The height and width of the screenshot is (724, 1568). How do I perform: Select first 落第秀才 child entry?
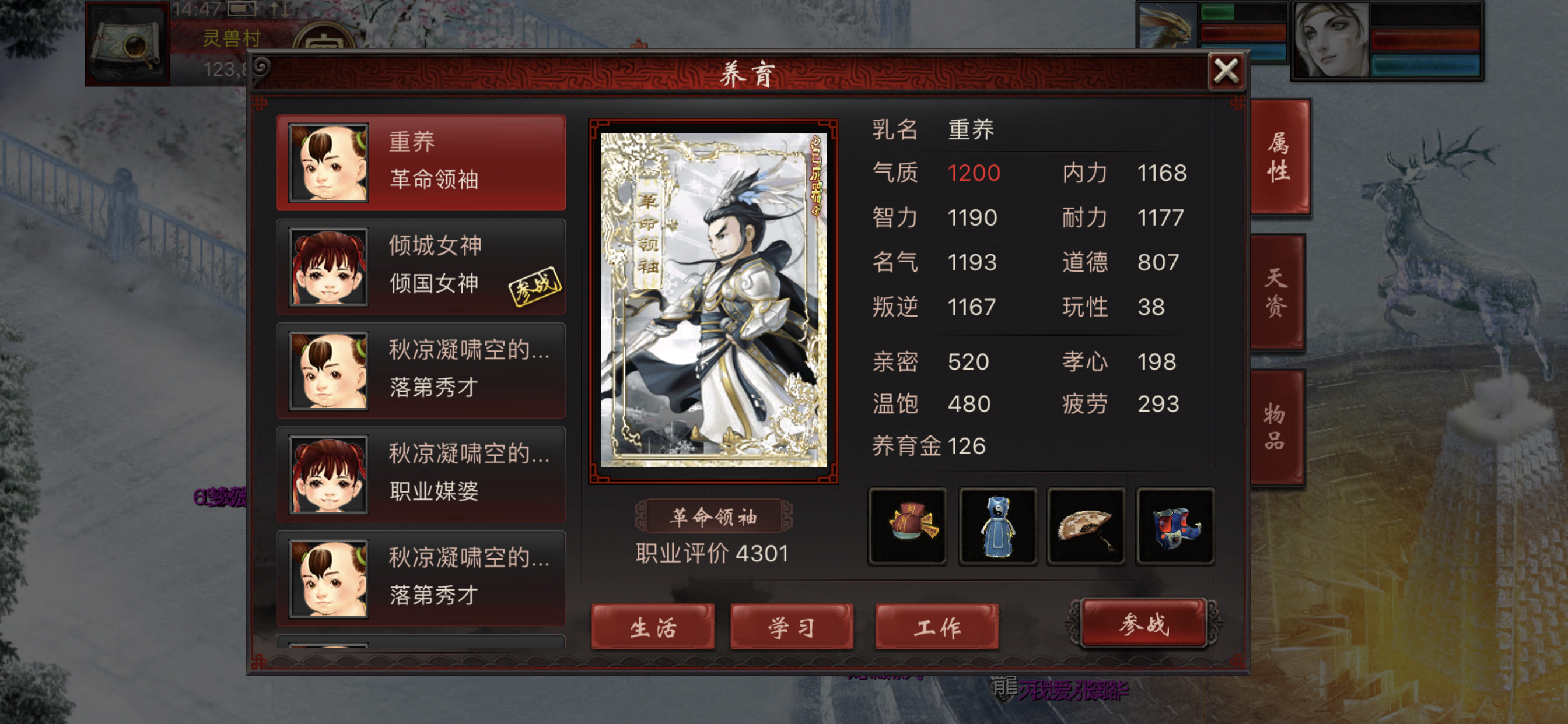coord(421,371)
